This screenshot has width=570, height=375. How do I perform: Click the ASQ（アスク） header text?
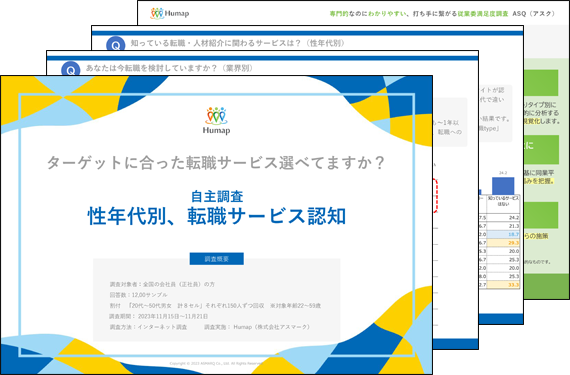click(x=534, y=13)
